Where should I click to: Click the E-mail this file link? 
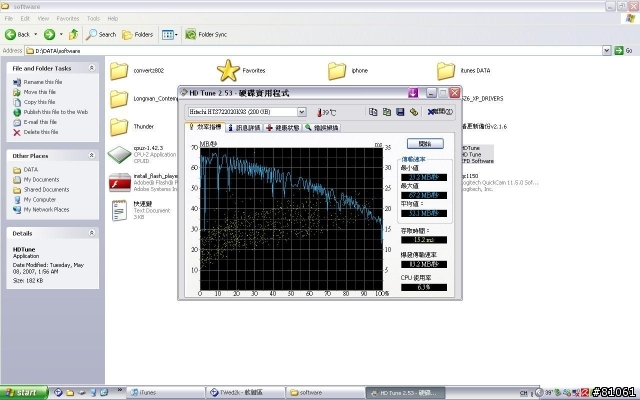[40, 122]
